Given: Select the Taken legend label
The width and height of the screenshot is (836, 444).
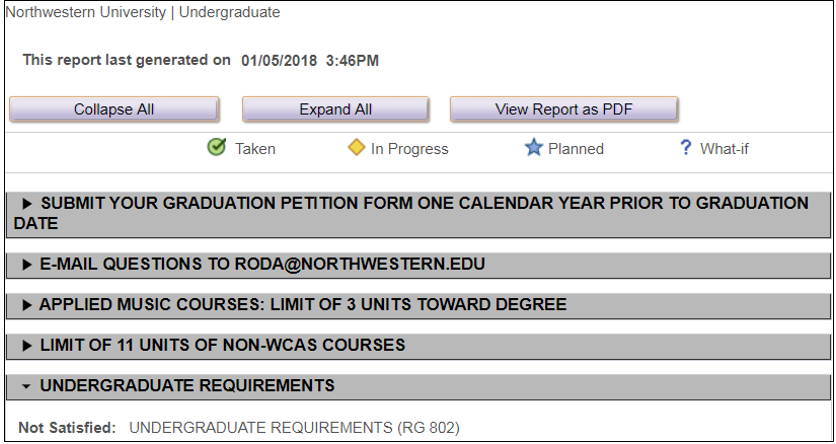Looking at the screenshot, I should 255,149.
